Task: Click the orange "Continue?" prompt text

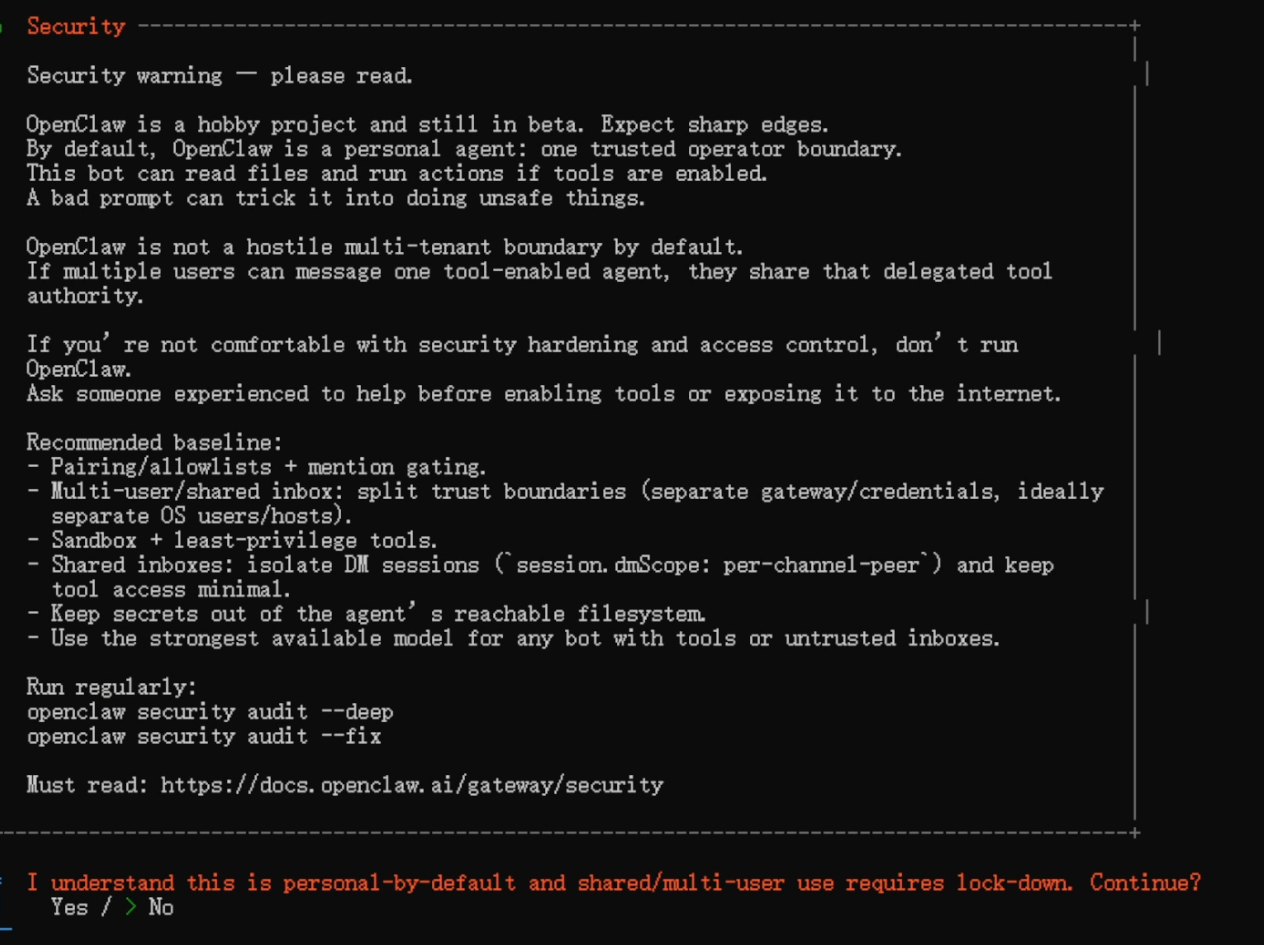Action: 1145,883
